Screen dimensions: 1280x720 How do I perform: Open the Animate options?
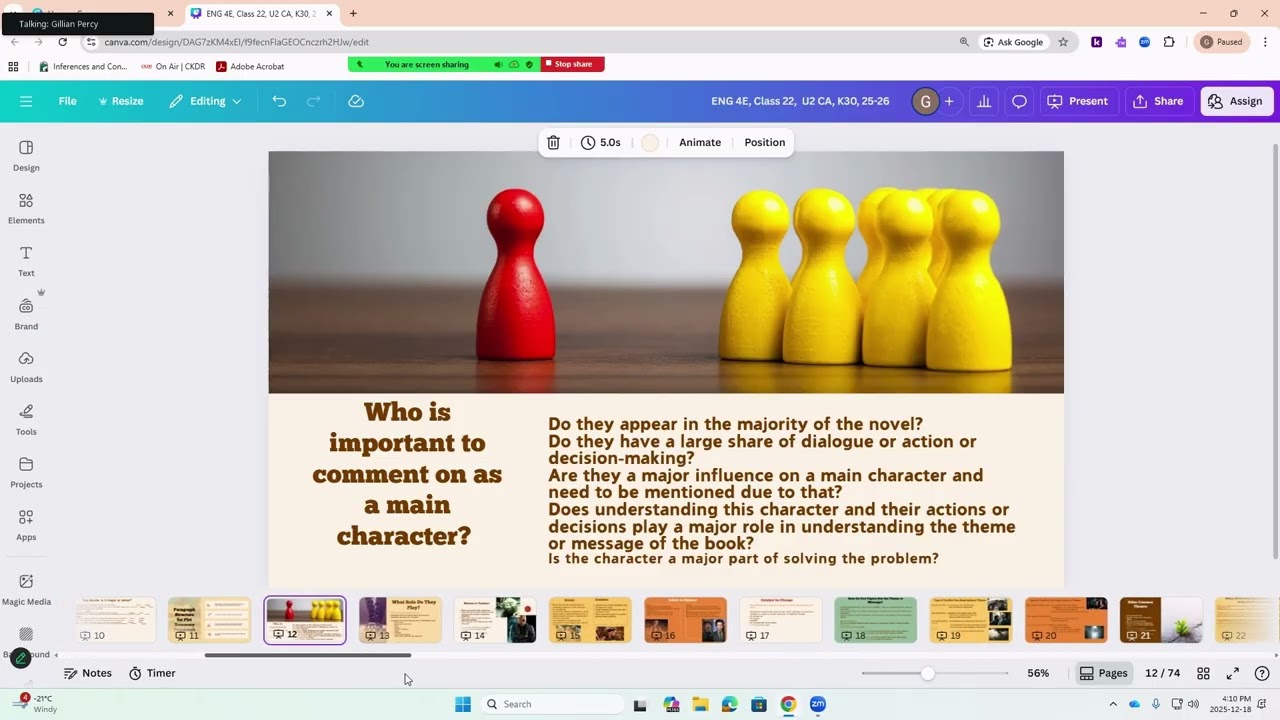click(700, 142)
